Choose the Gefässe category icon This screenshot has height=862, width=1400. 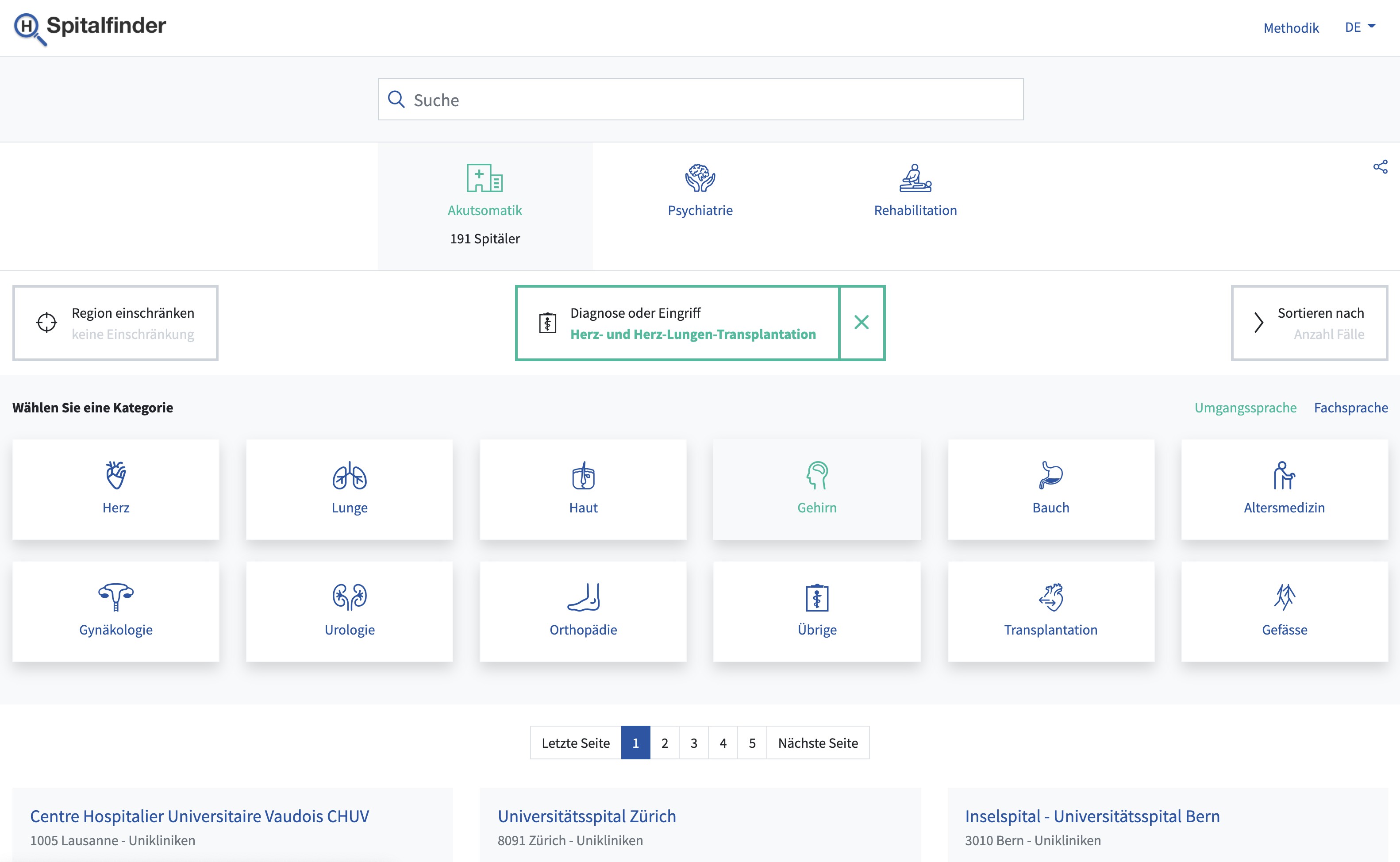pyautogui.click(x=1284, y=597)
